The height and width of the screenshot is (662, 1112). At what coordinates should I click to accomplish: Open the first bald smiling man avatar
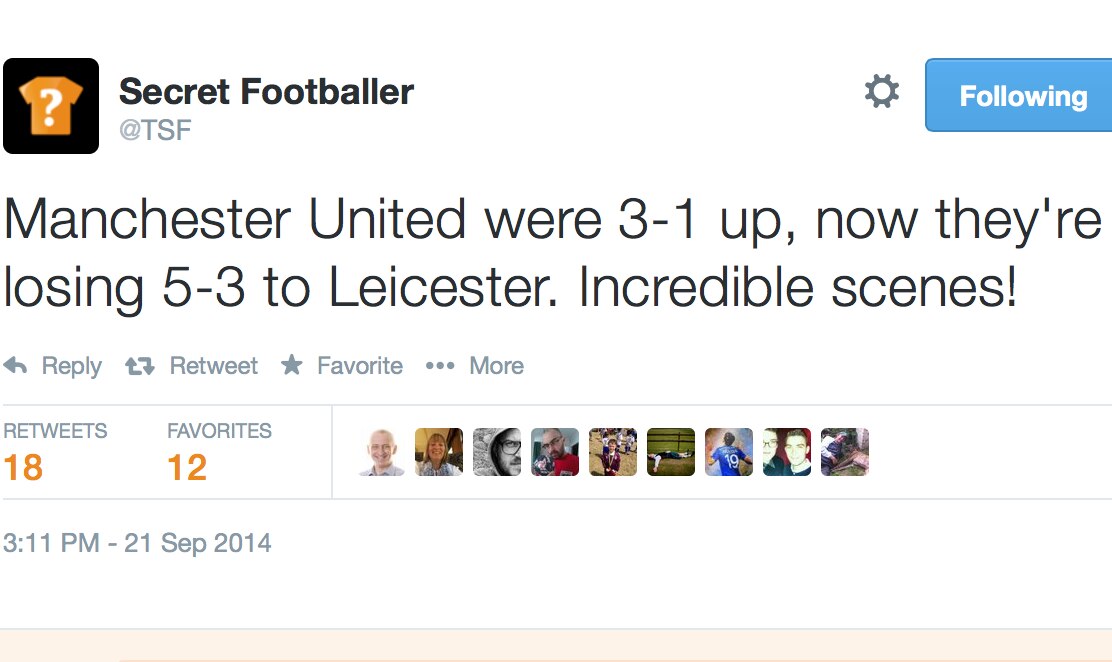(x=382, y=452)
